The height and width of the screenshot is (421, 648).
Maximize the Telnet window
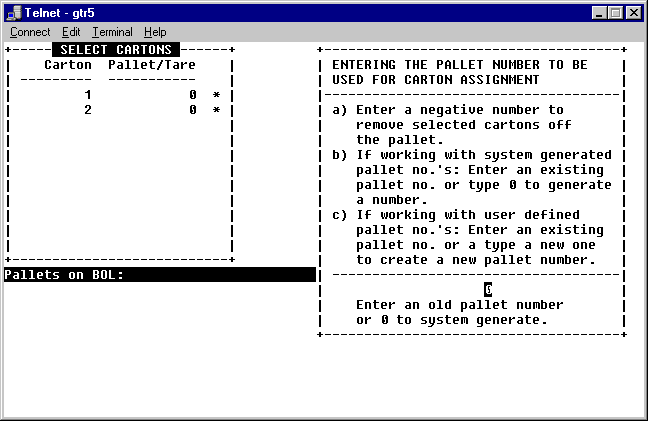tap(615, 12)
